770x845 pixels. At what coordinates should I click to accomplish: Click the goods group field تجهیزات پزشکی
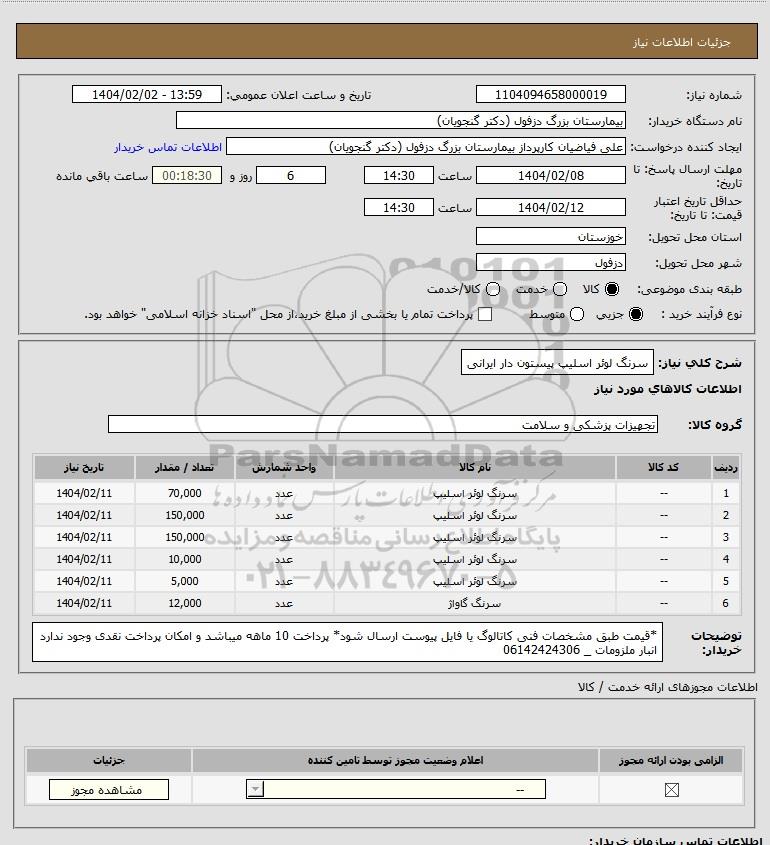coord(383,424)
